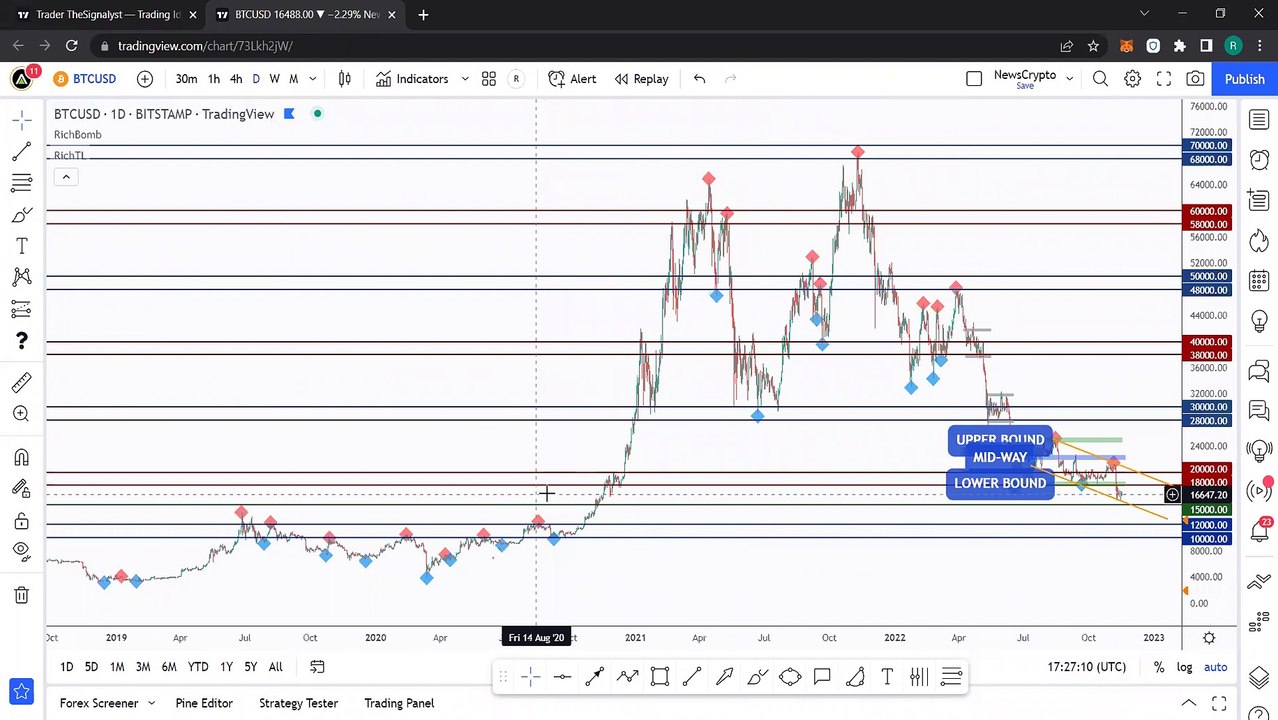This screenshot has height=720, width=1278.
Task: Open prediction and measurement tools in left sidebar
Action: pos(21,309)
